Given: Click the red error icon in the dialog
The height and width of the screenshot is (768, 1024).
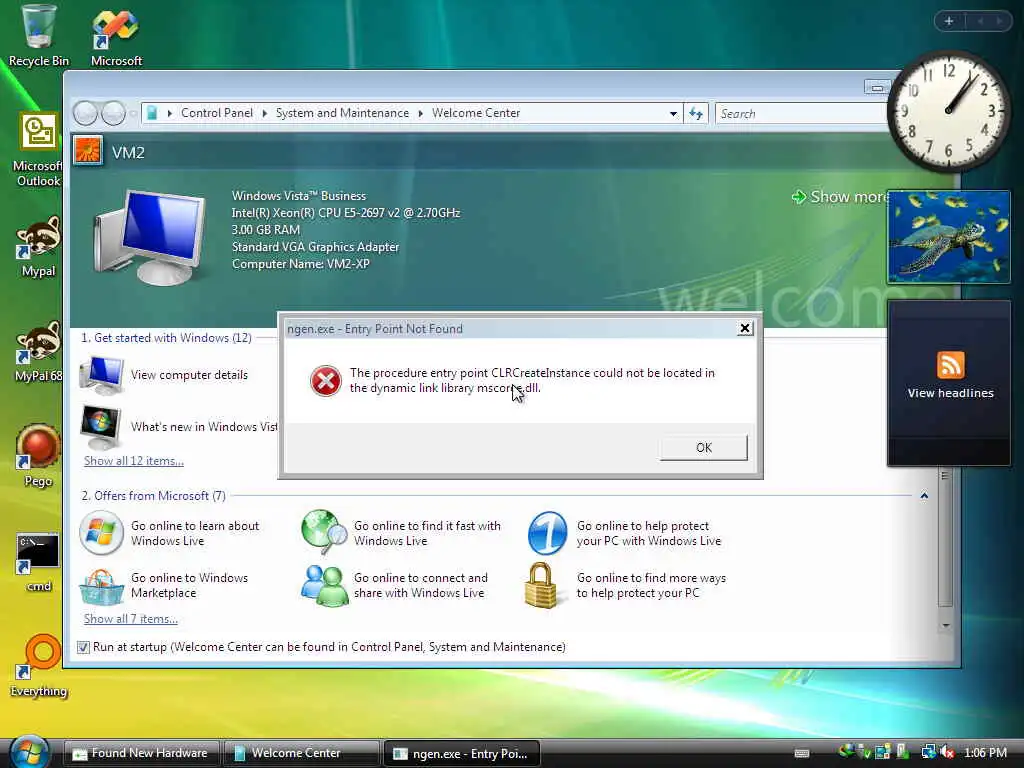Looking at the screenshot, I should [325, 381].
